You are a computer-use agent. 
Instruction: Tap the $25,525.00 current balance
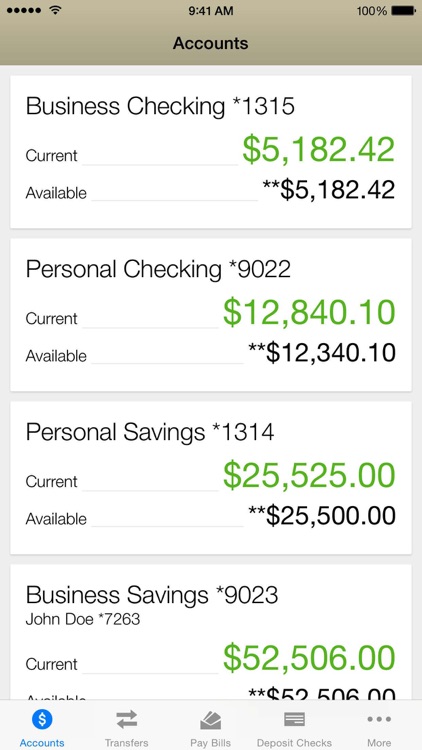point(309,476)
